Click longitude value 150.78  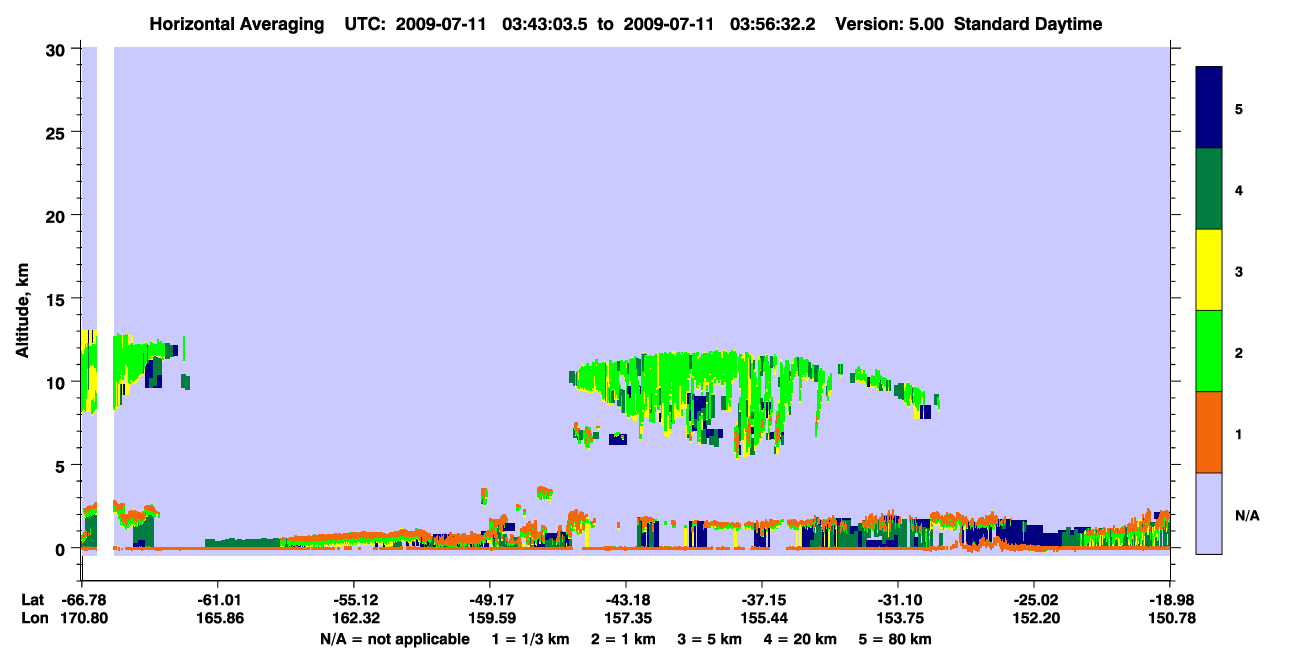[1170, 618]
